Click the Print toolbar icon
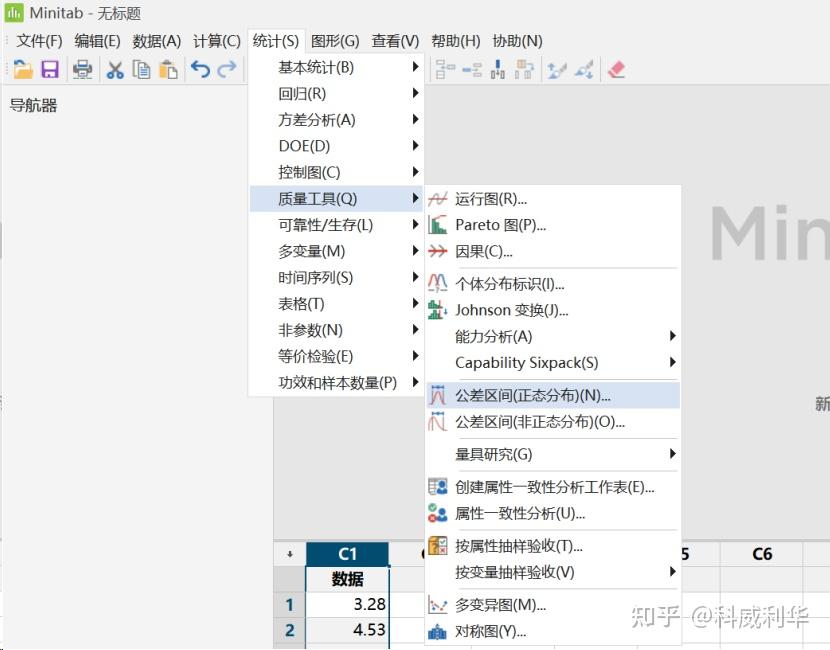The image size is (830, 650). pos(83,69)
